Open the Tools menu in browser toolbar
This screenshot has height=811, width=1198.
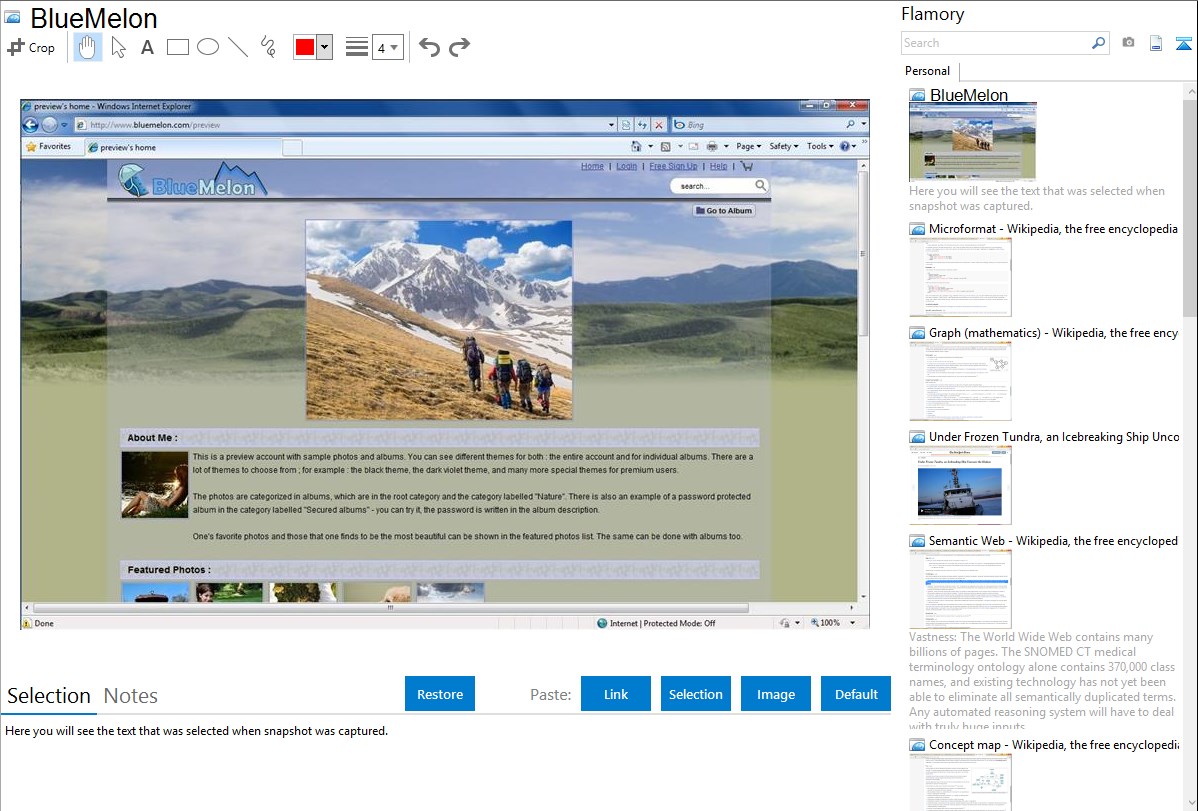pyautogui.click(x=820, y=146)
